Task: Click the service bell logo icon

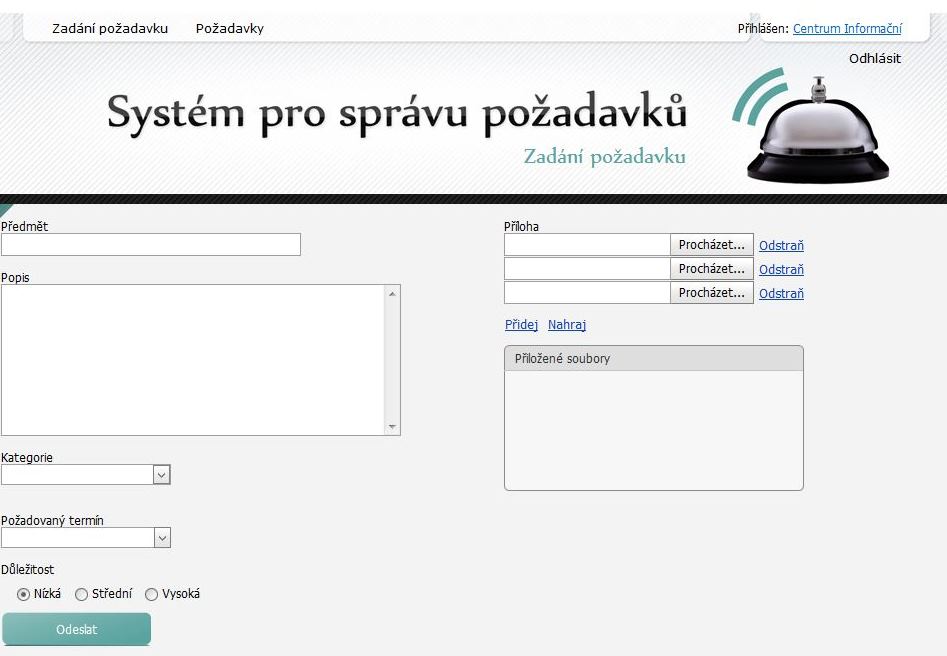Action: pyautogui.click(x=817, y=133)
